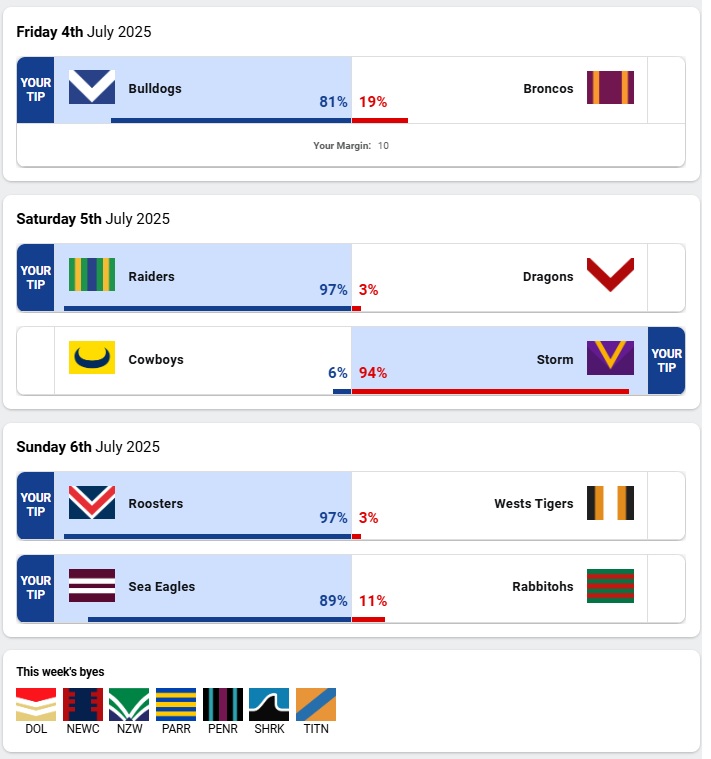
Task: Click the Dragons red chevron logo
Action: pos(610,275)
